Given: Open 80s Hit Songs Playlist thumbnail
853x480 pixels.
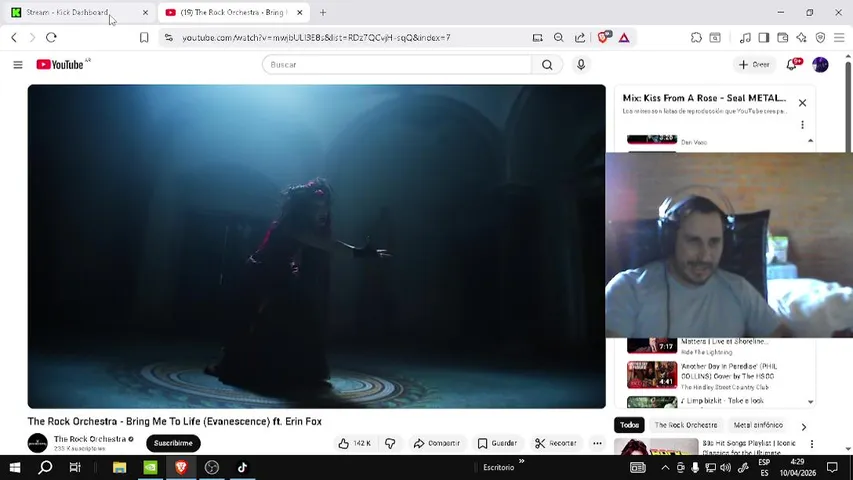Looking at the screenshot, I should click(x=656, y=447).
